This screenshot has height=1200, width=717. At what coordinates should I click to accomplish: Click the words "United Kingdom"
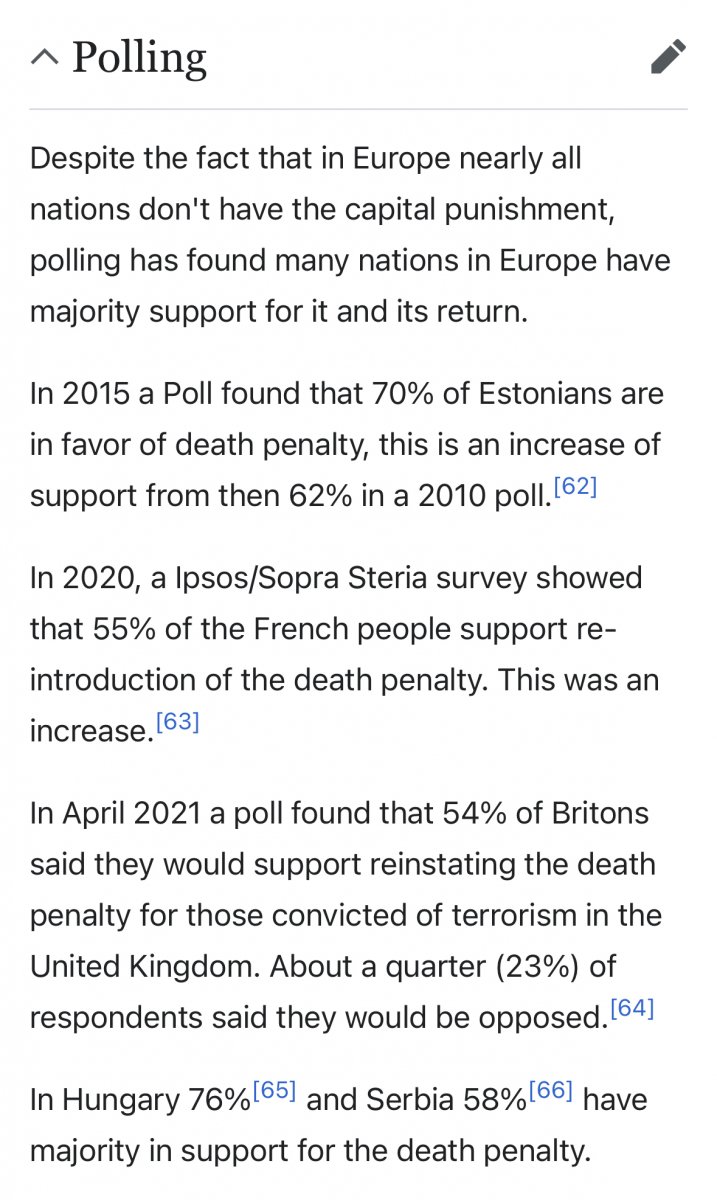pos(146,967)
